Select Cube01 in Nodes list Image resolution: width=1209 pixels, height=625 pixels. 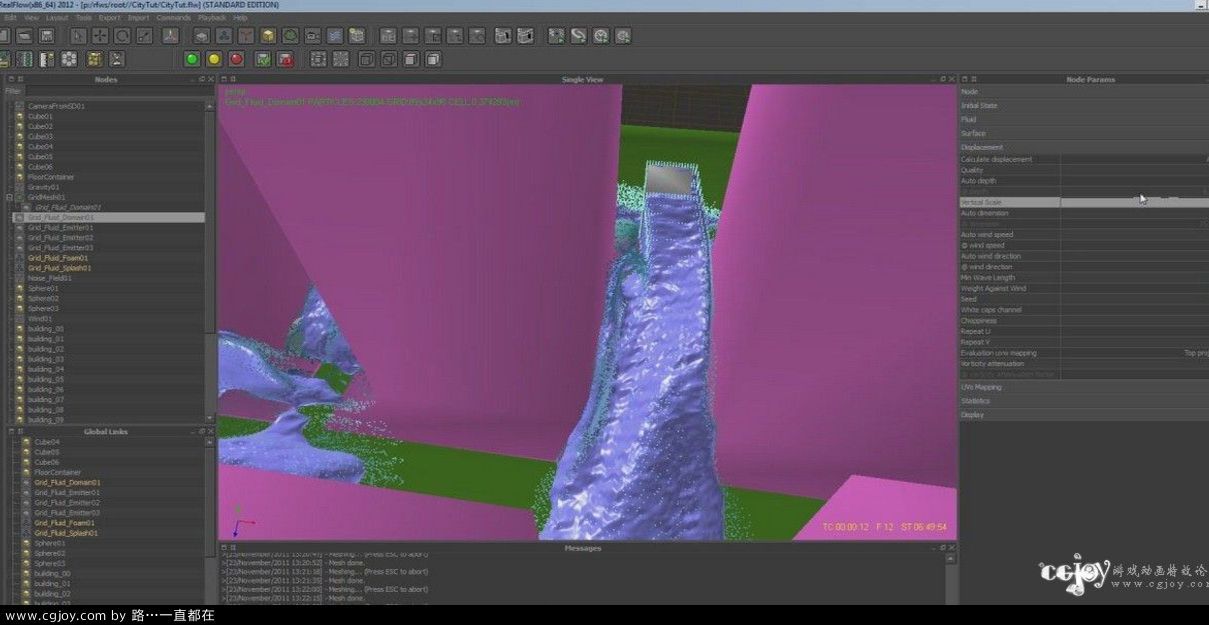40,116
